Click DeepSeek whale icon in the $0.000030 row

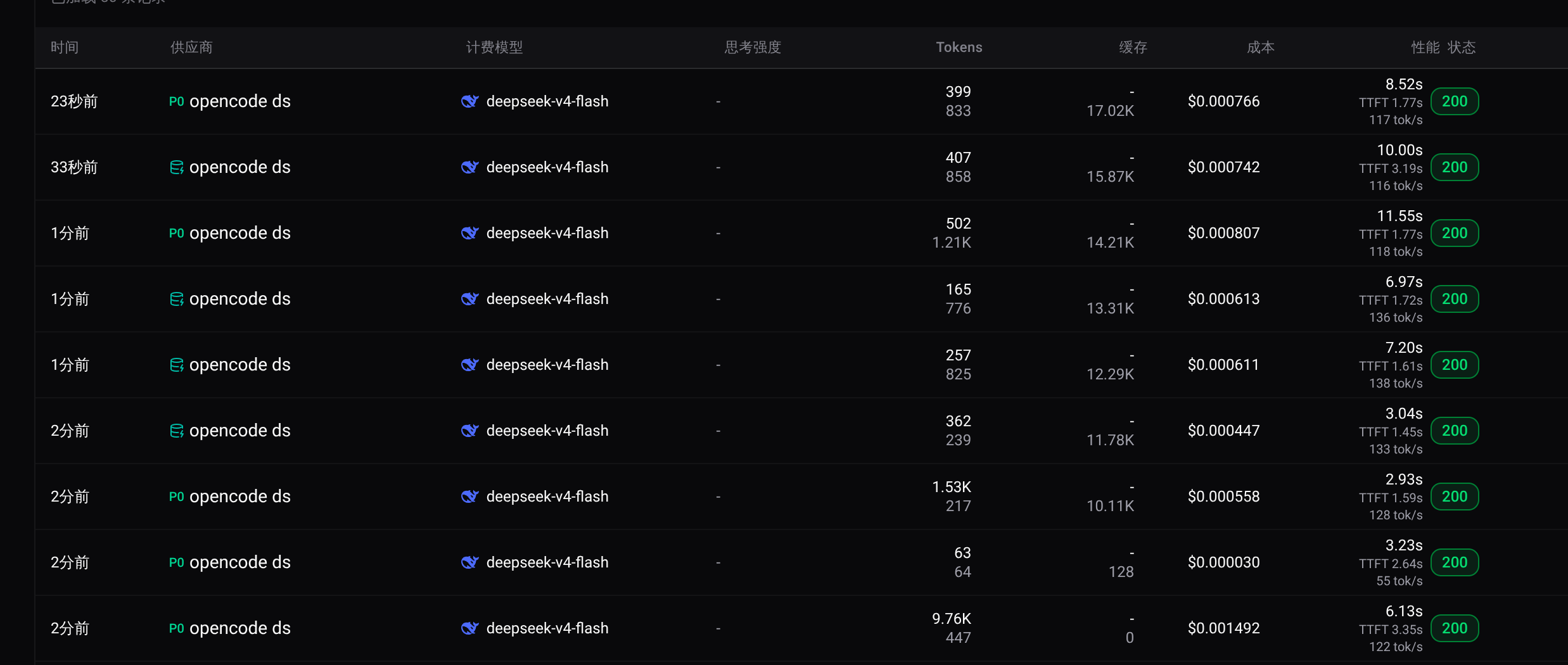[469, 562]
